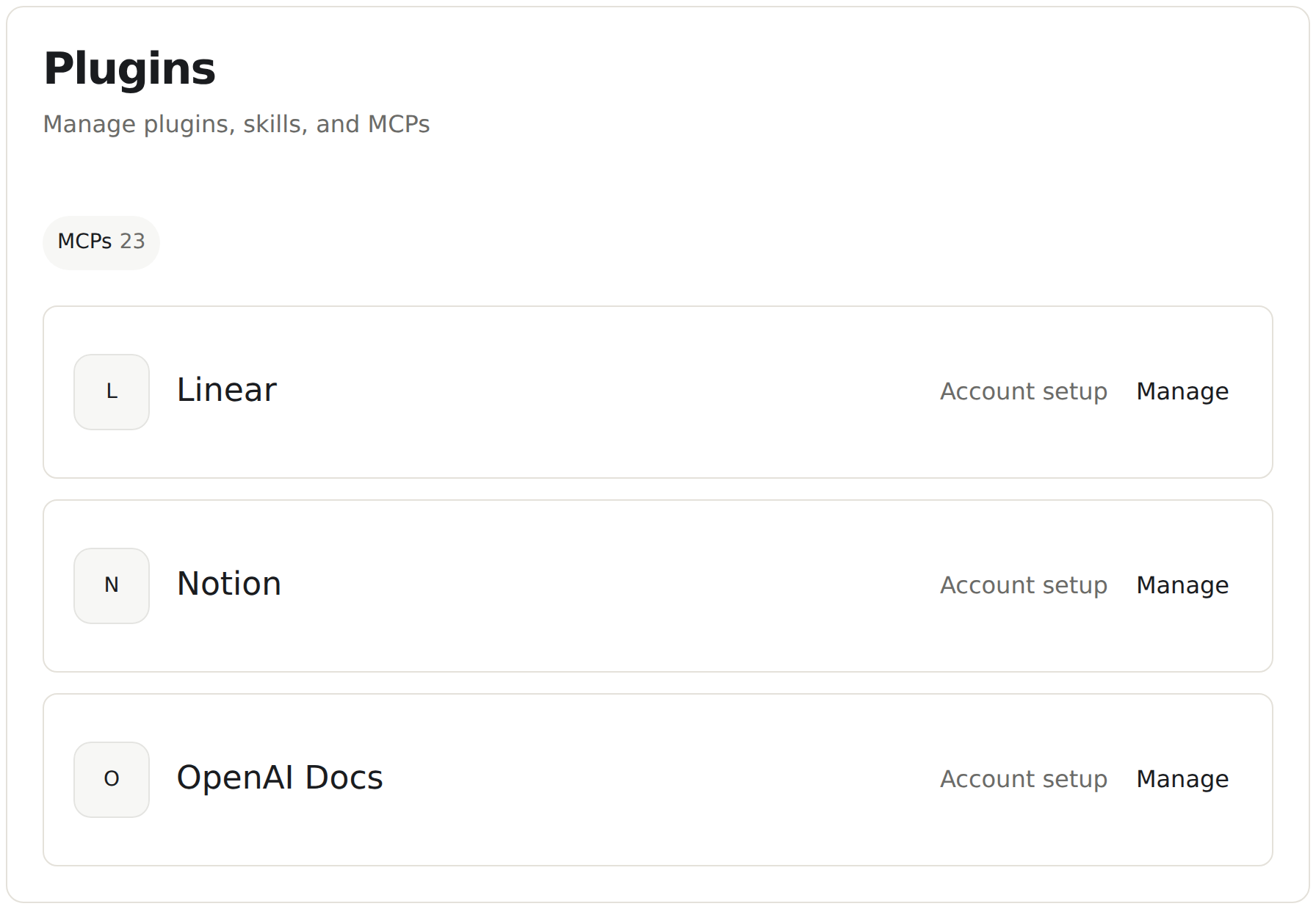Click the word MCPs ending the subtitle
Viewport: 1316px width, 909px height.
(x=399, y=124)
